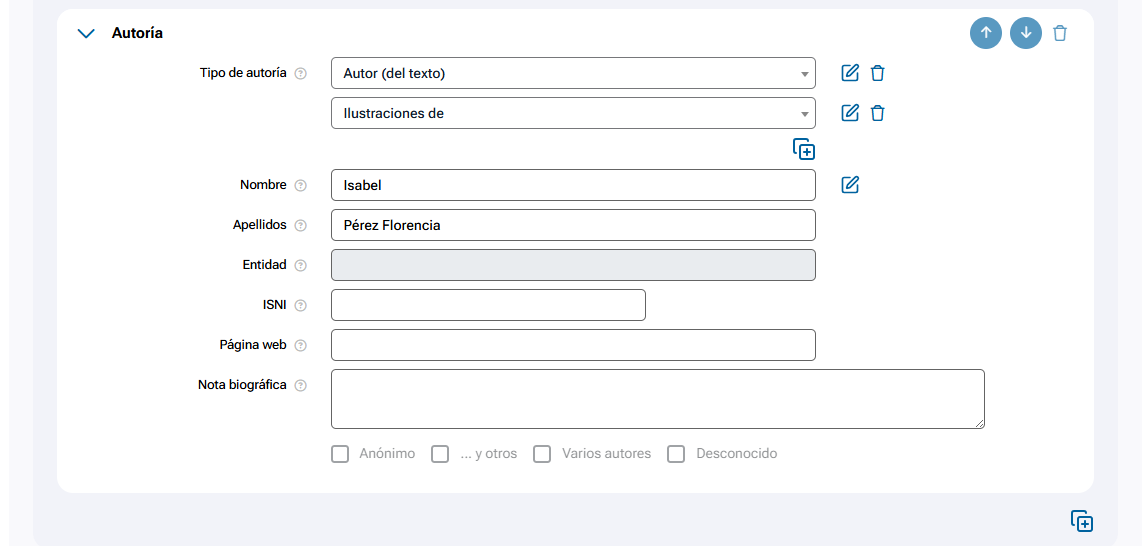1147x546 pixels.
Task: Focus the ISNI input field
Action: click(488, 305)
